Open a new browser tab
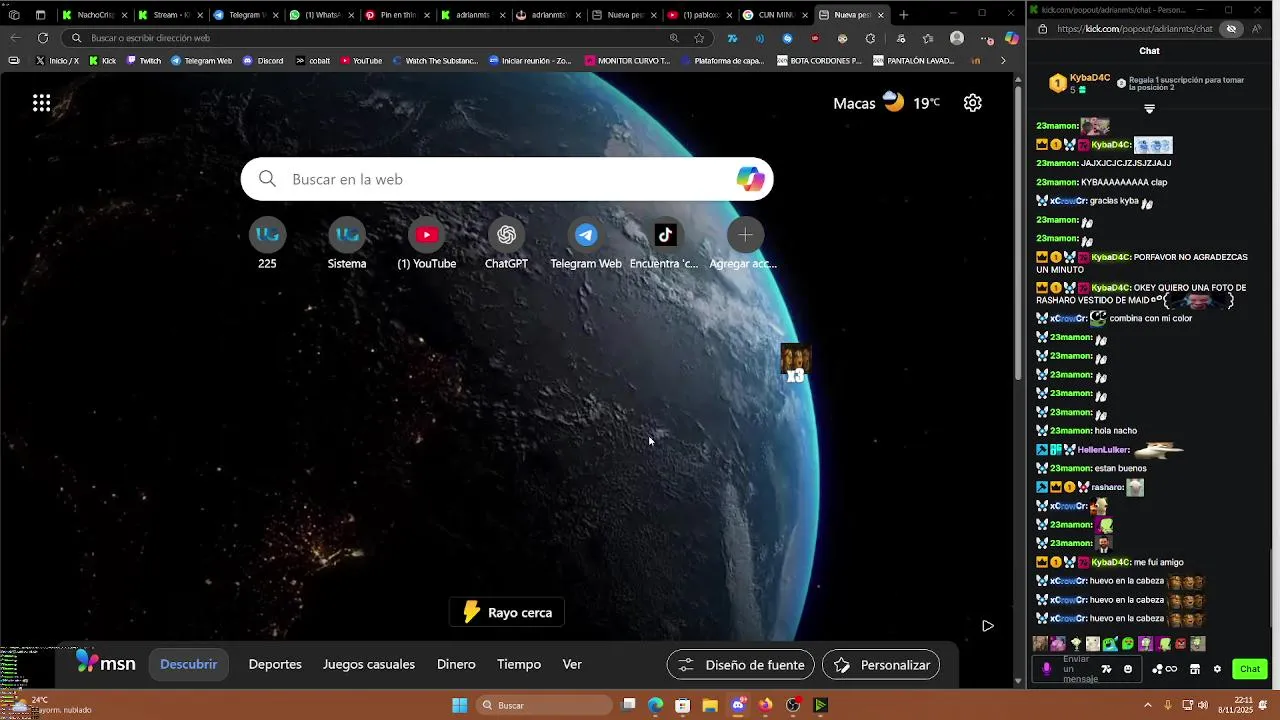The width and height of the screenshot is (1280, 720). pos(904,15)
